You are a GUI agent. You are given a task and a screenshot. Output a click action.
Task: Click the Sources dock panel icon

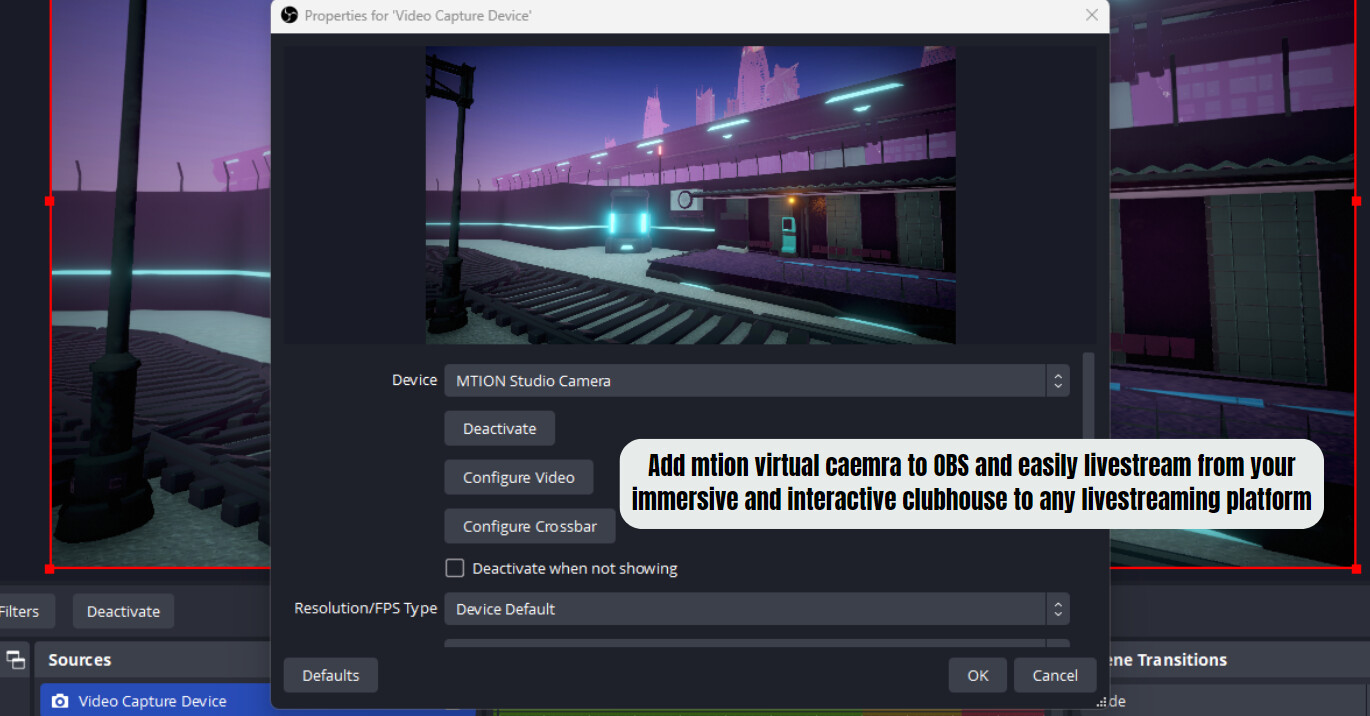(x=16, y=659)
